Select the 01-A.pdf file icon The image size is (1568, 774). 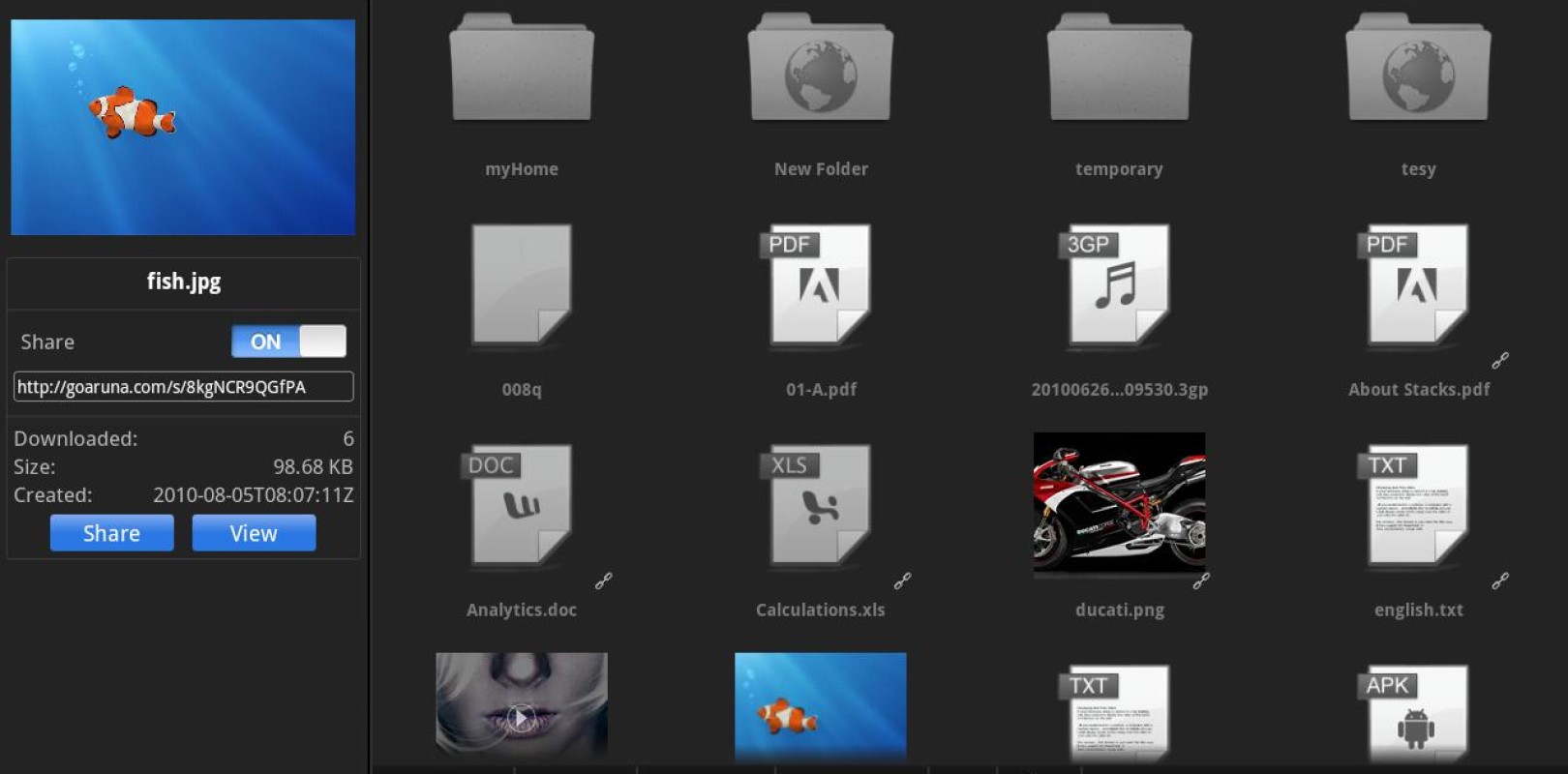820,285
